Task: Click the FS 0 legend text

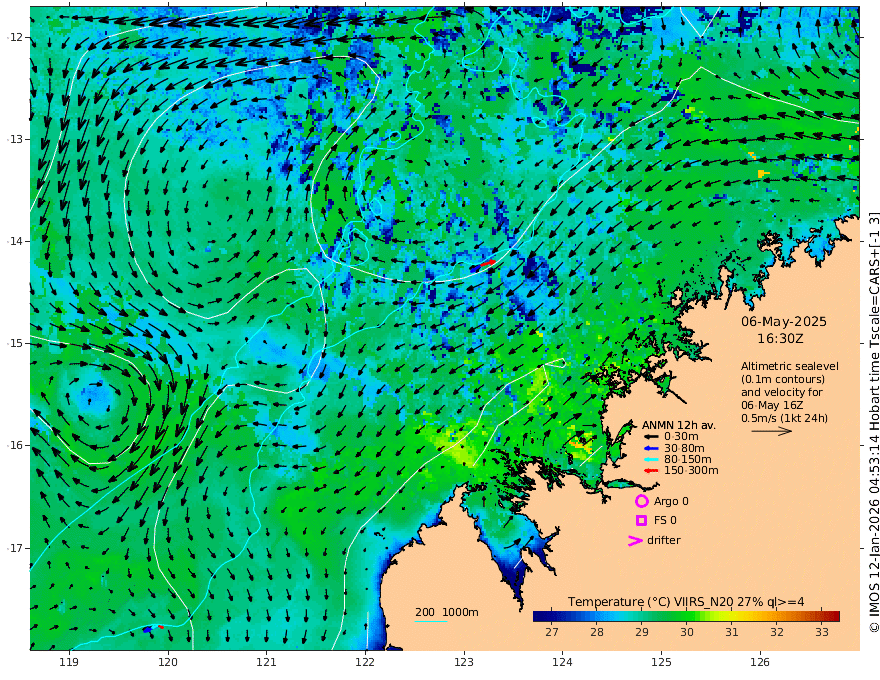Action: click(x=665, y=521)
